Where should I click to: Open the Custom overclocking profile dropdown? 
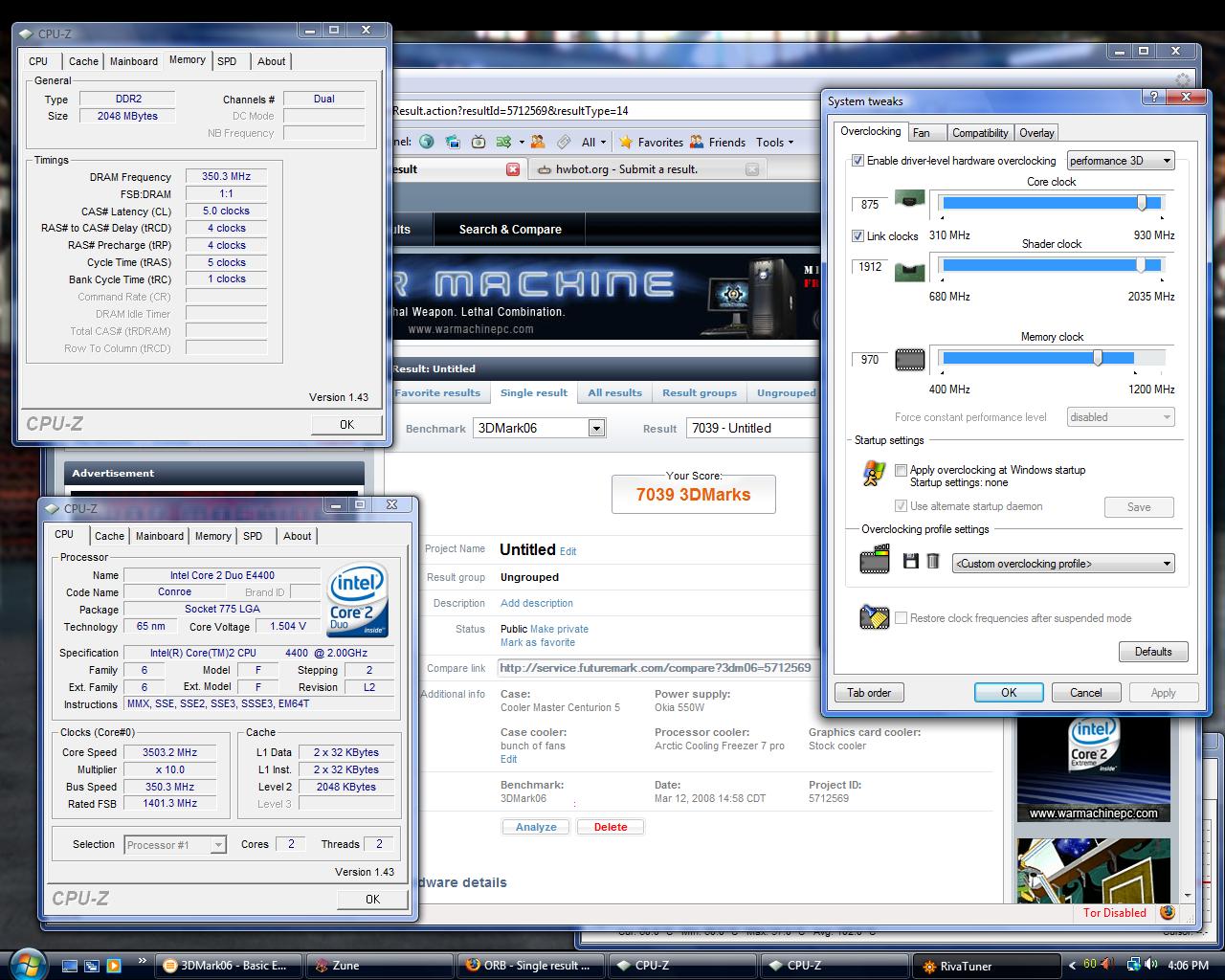1063,564
